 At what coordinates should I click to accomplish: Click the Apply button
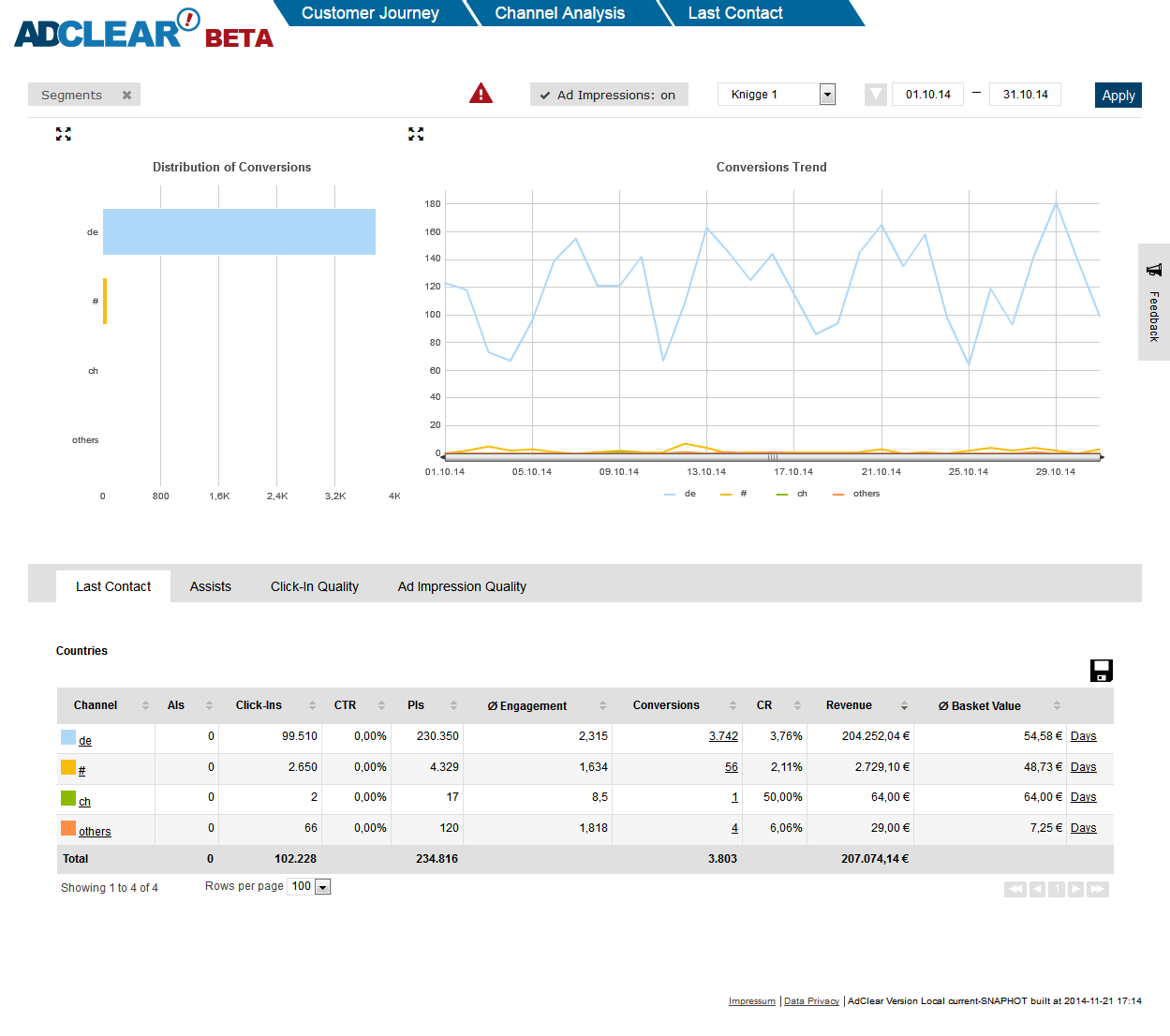click(x=1118, y=96)
